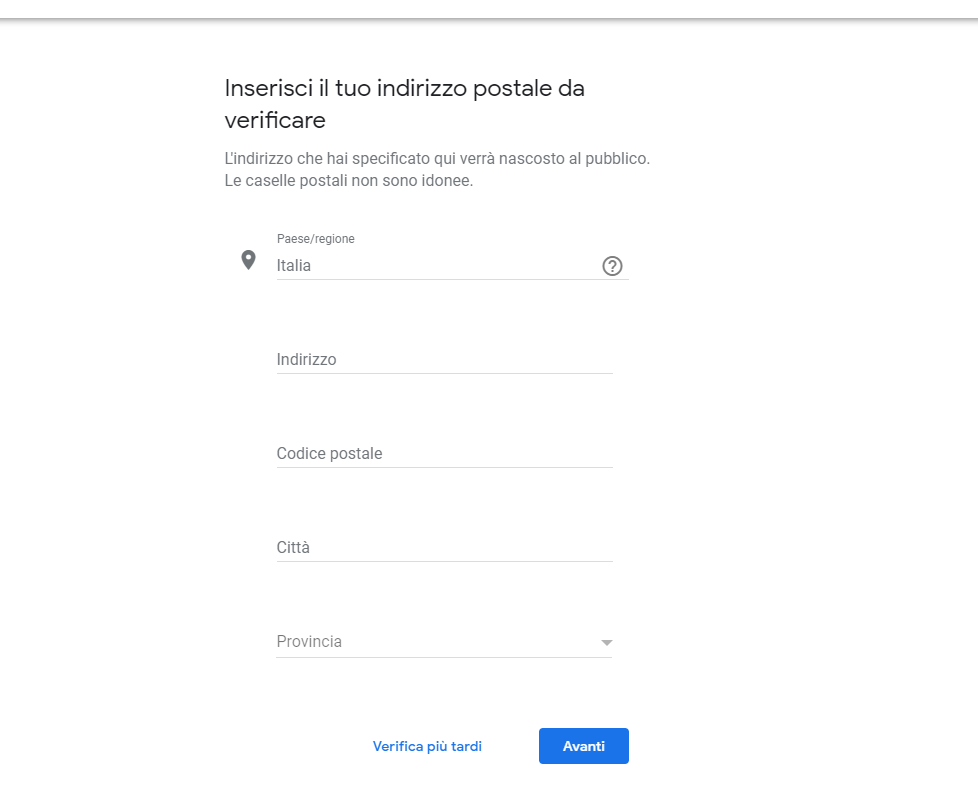Choose the Verifica più tardi link
The width and height of the screenshot is (978, 800).
pyautogui.click(x=427, y=746)
